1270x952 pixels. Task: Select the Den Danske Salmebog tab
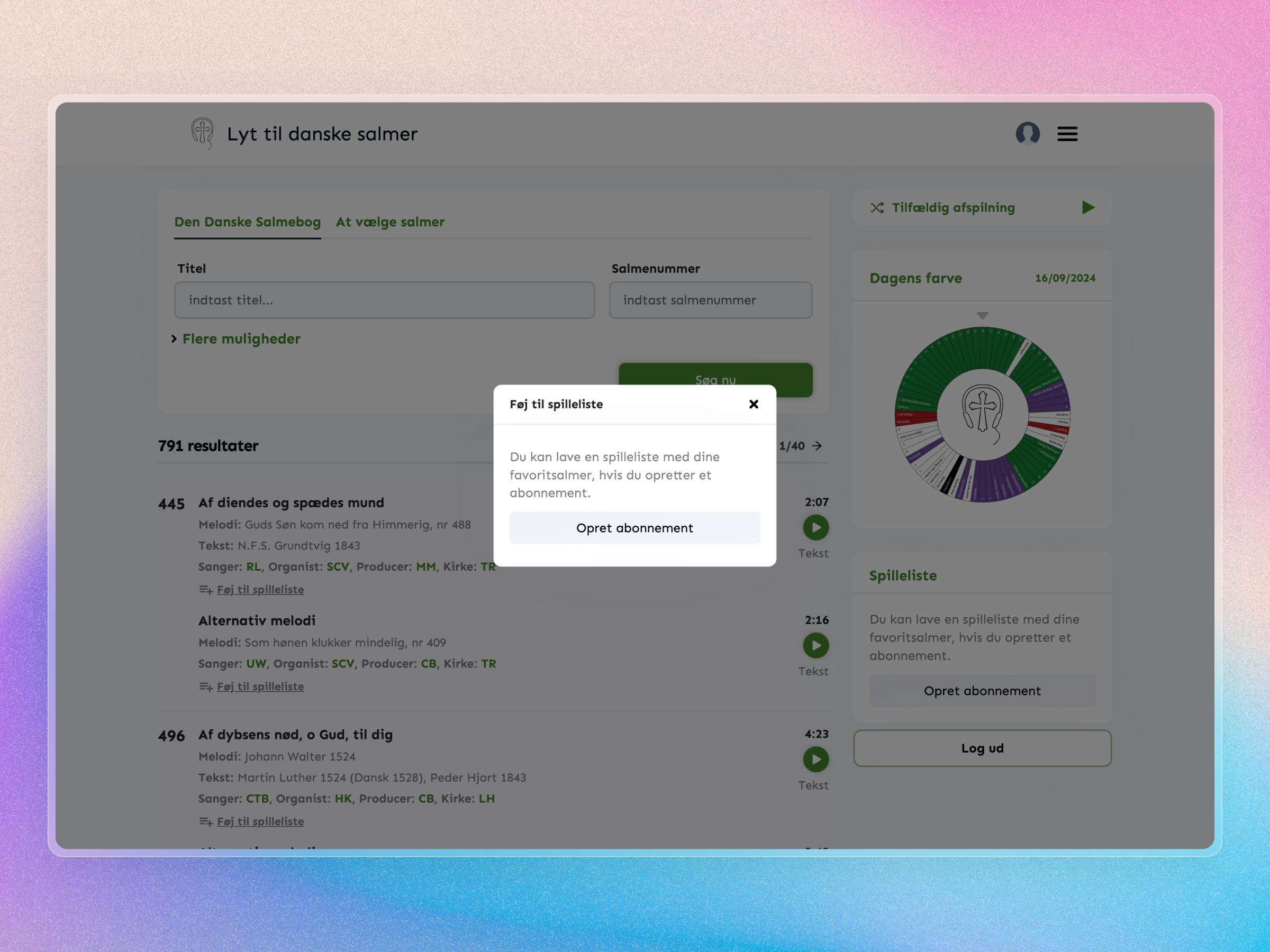coord(248,222)
